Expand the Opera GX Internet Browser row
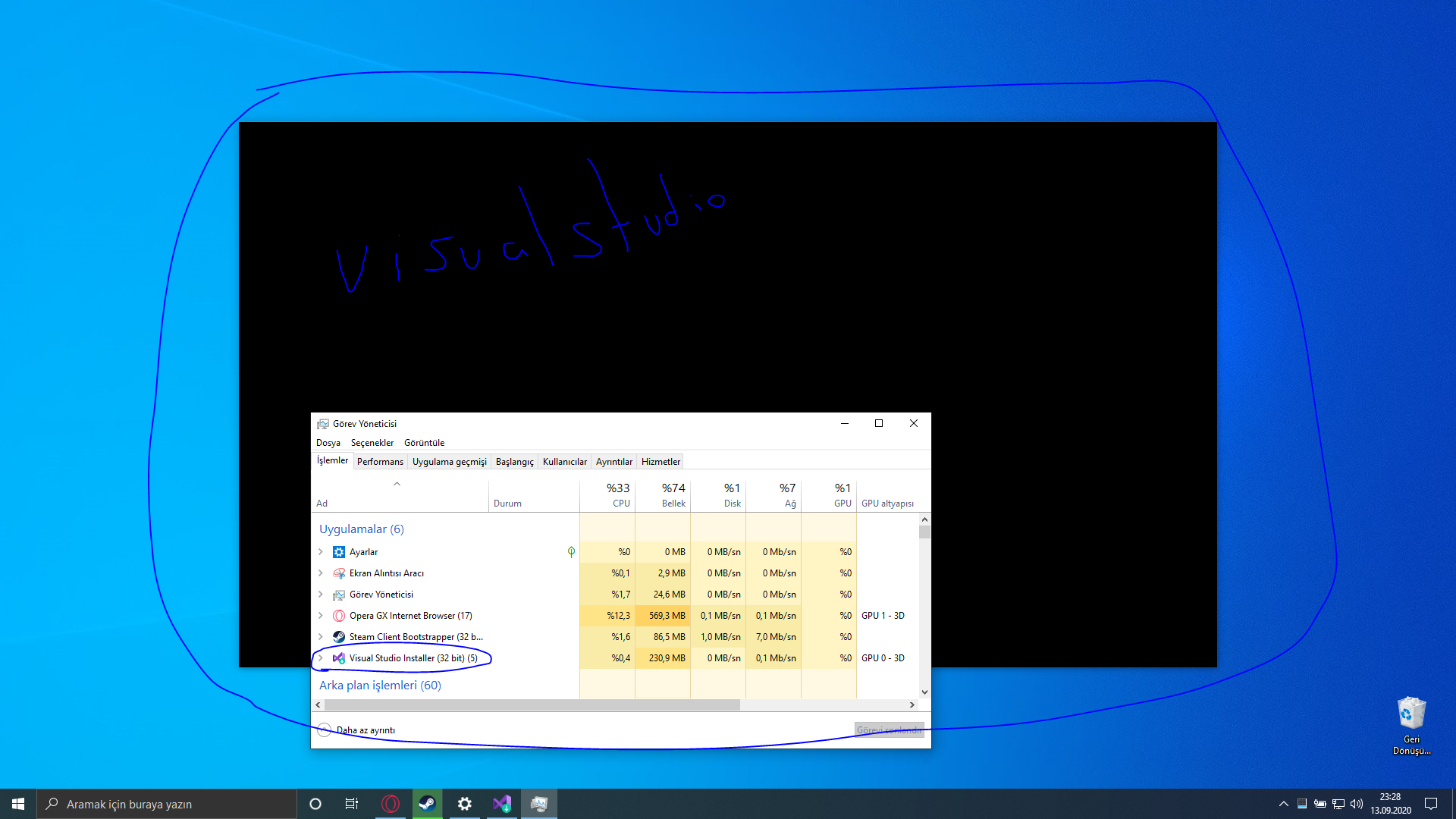Image resolution: width=1456 pixels, height=819 pixels. point(321,616)
